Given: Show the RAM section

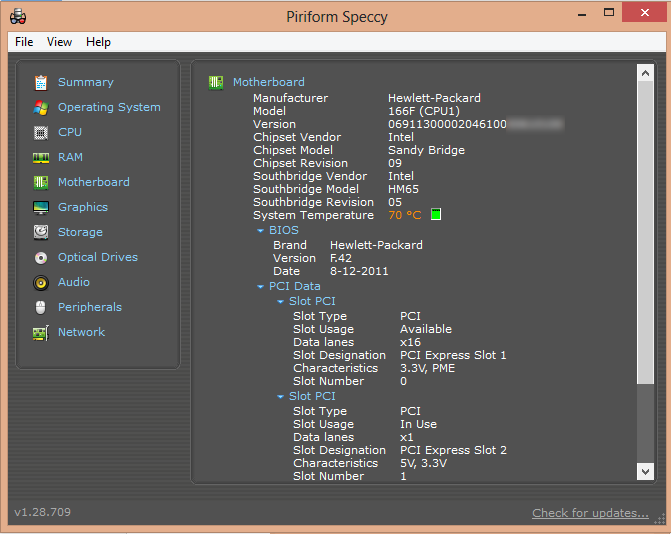Looking at the screenshot, I should click(70, 157).
